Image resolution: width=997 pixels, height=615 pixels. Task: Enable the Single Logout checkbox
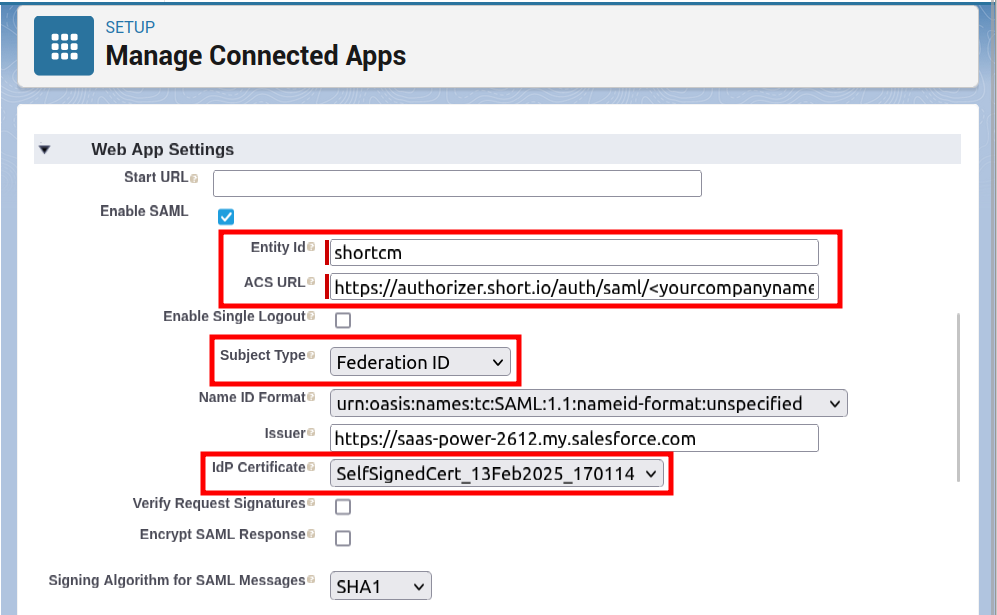point(342,320)
